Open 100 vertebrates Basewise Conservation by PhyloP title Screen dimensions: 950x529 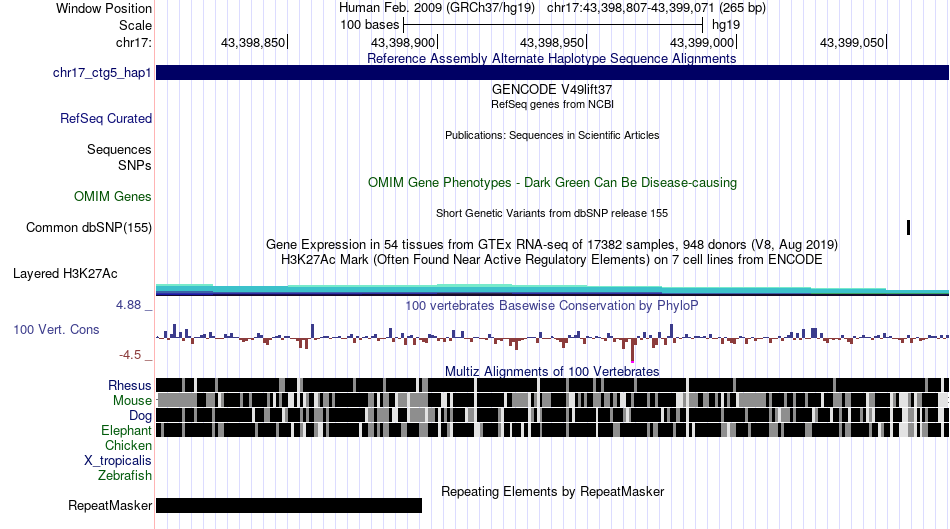(x=552, y=305)
